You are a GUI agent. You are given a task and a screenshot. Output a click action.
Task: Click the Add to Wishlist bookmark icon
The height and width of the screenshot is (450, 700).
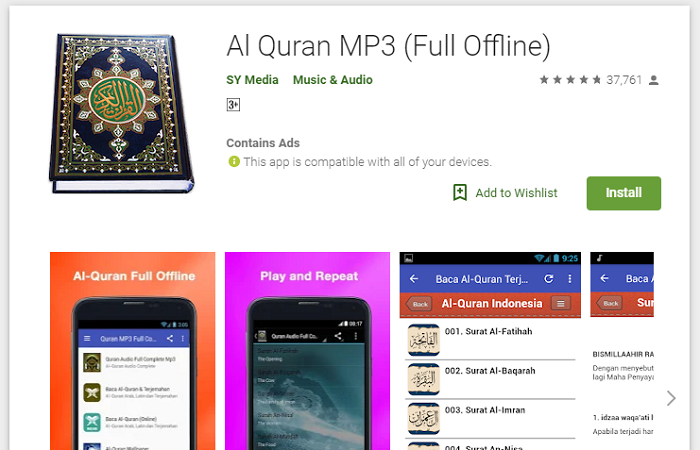[x=460, y=193]
